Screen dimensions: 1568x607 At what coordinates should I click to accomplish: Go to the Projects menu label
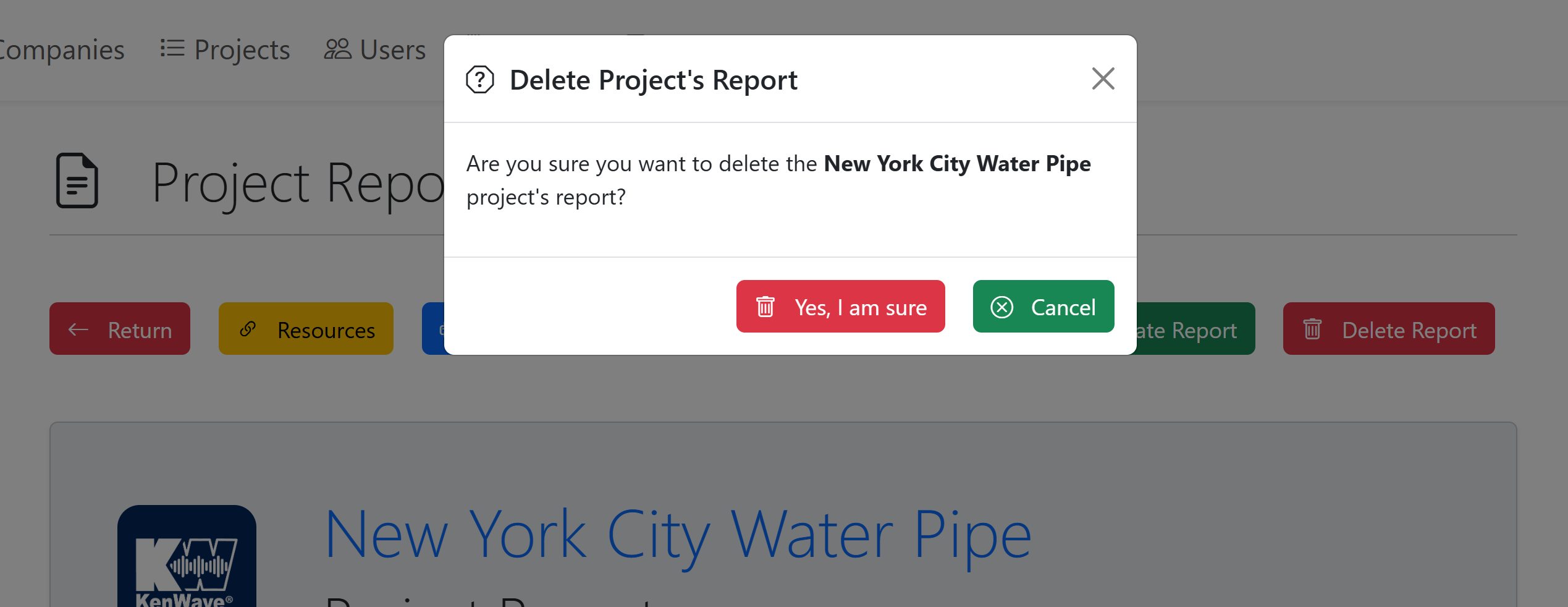coord(242,49)
